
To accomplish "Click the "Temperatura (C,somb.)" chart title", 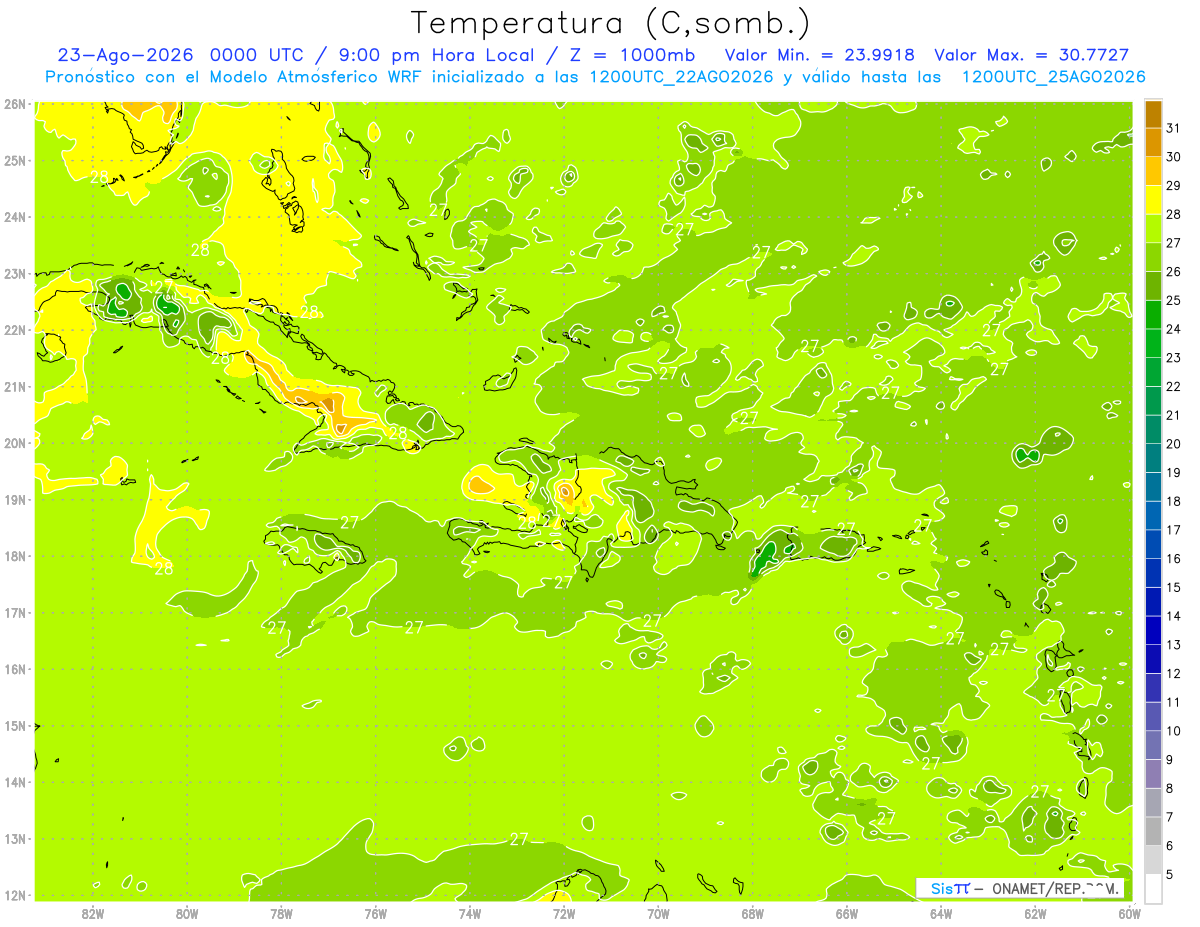I will (611, 23).
